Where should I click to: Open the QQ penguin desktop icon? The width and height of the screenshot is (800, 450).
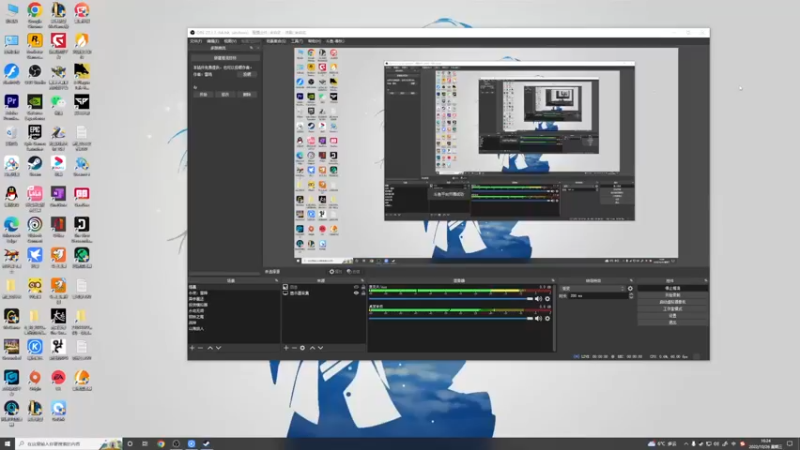11,197
